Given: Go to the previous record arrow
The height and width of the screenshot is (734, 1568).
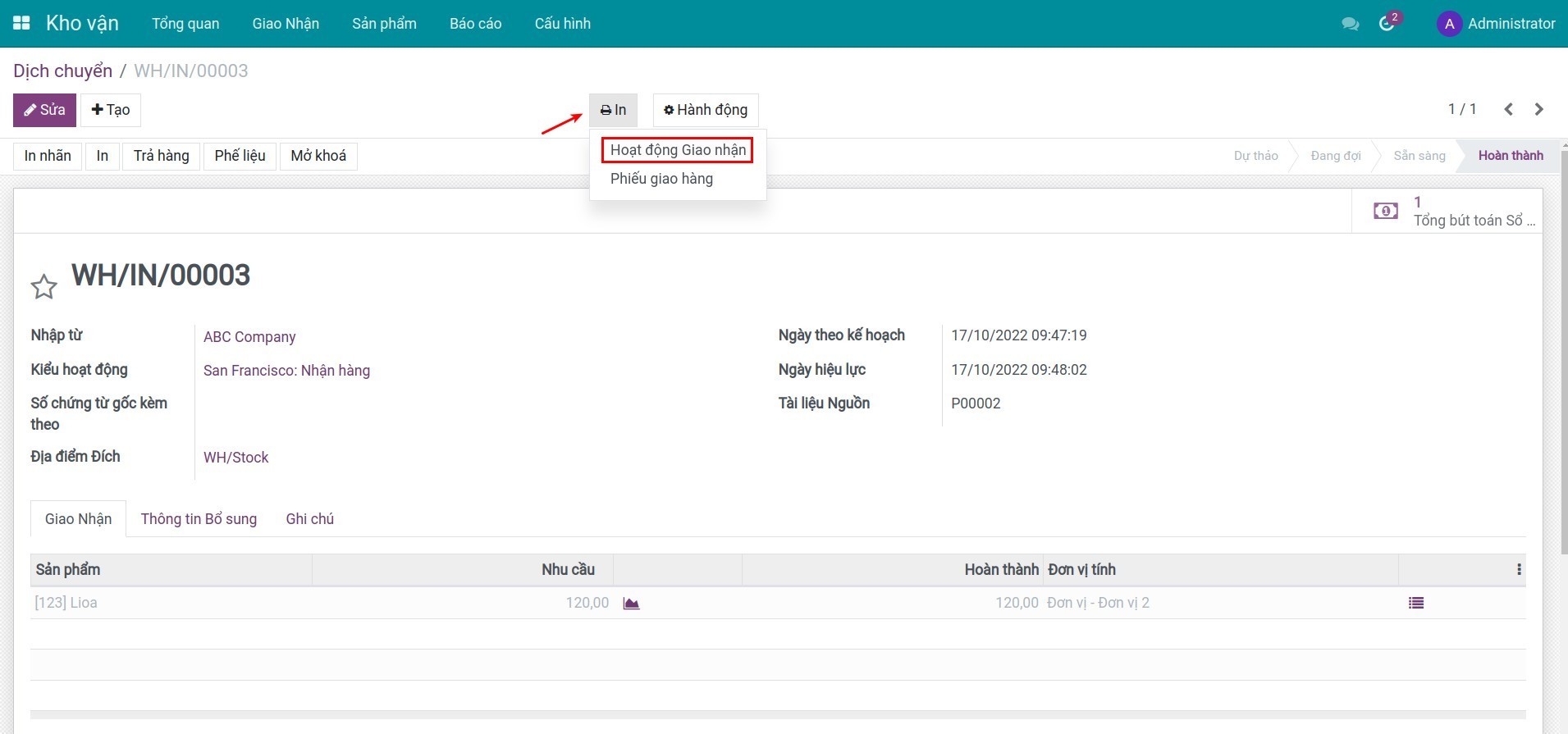Looking at the screenshot, I should [1508, 109].
